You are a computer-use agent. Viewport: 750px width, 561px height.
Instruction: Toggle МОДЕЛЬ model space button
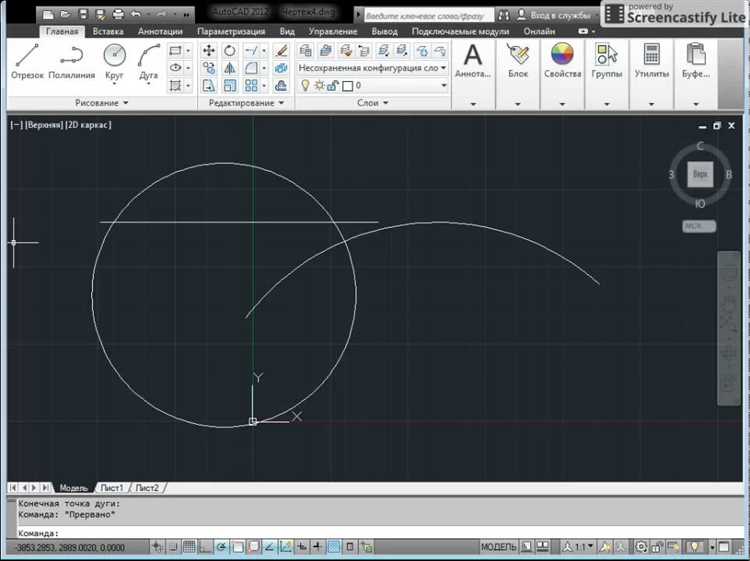click(x=498, y=547)
